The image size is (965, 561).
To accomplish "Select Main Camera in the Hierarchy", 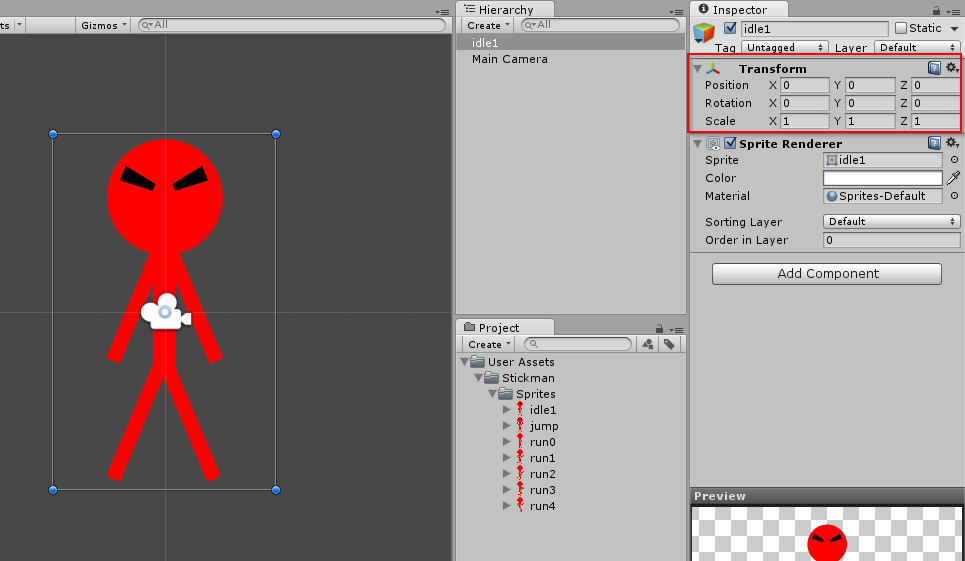I will 510,59.
